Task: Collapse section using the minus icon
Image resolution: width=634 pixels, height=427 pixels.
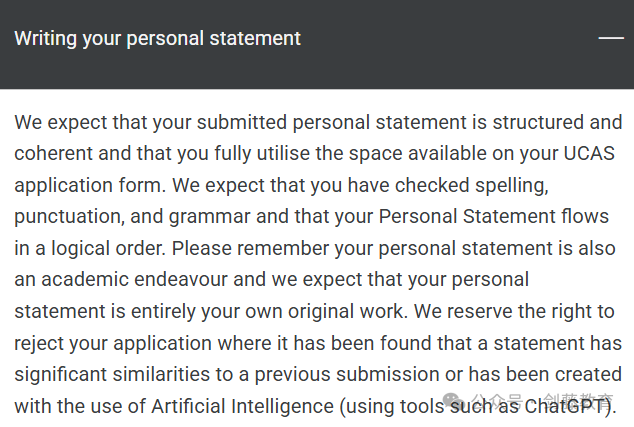Action: [611, 38]
